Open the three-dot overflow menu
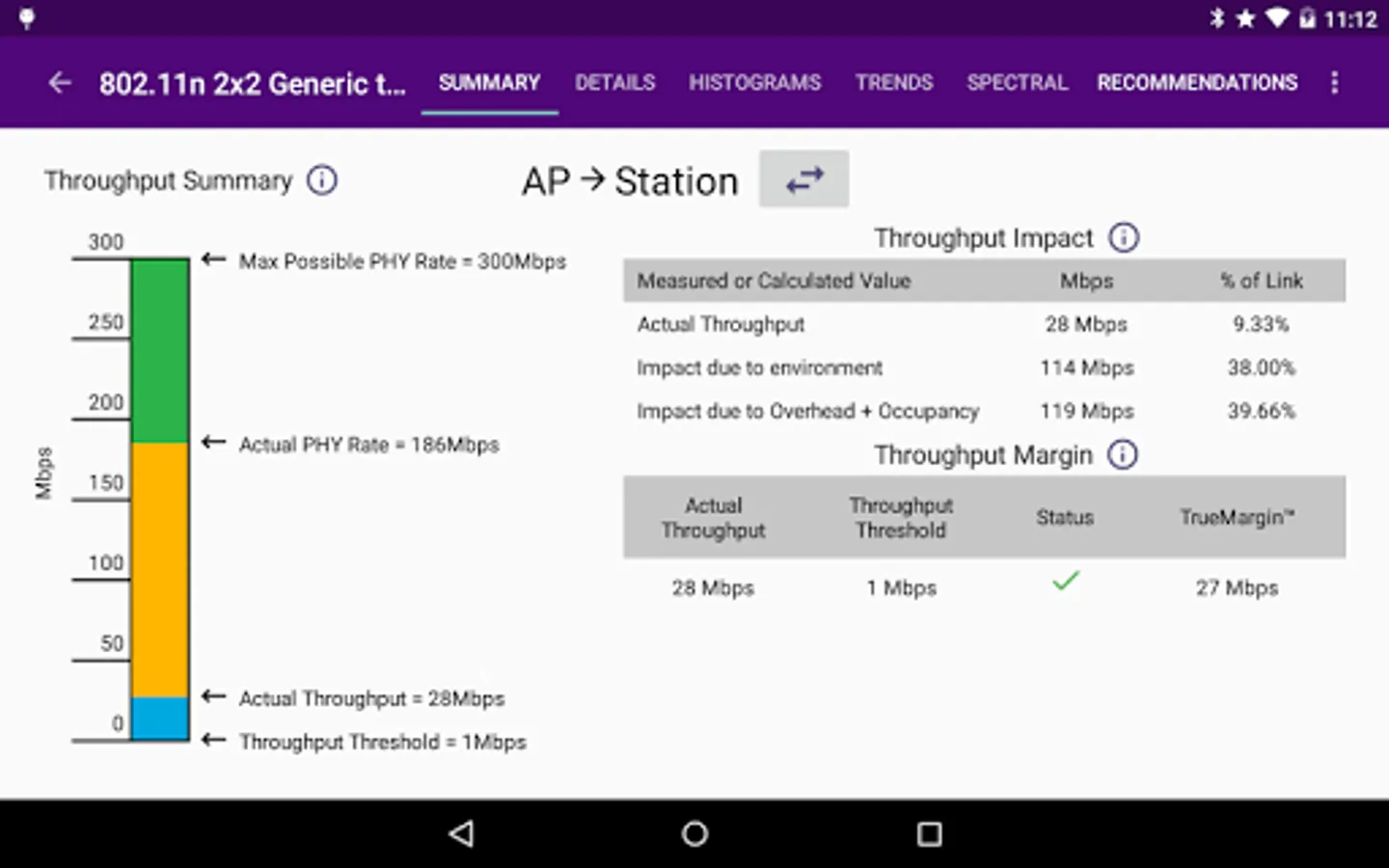Image resolution: width=1389 pixels, height=868 pixels. point(1334,83)
